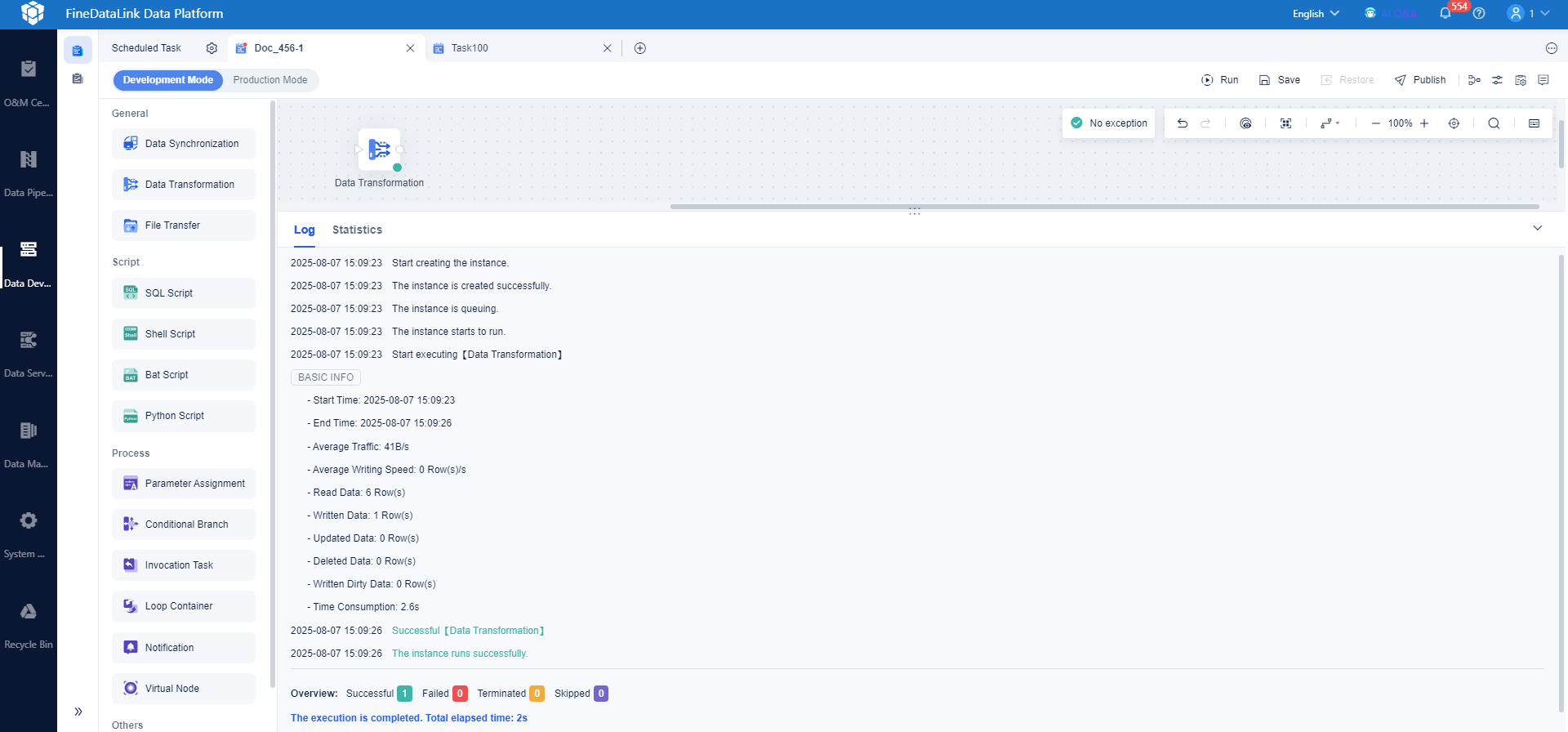
Task: Zoom in the canvas with plus
Action: click(1424, 123)
